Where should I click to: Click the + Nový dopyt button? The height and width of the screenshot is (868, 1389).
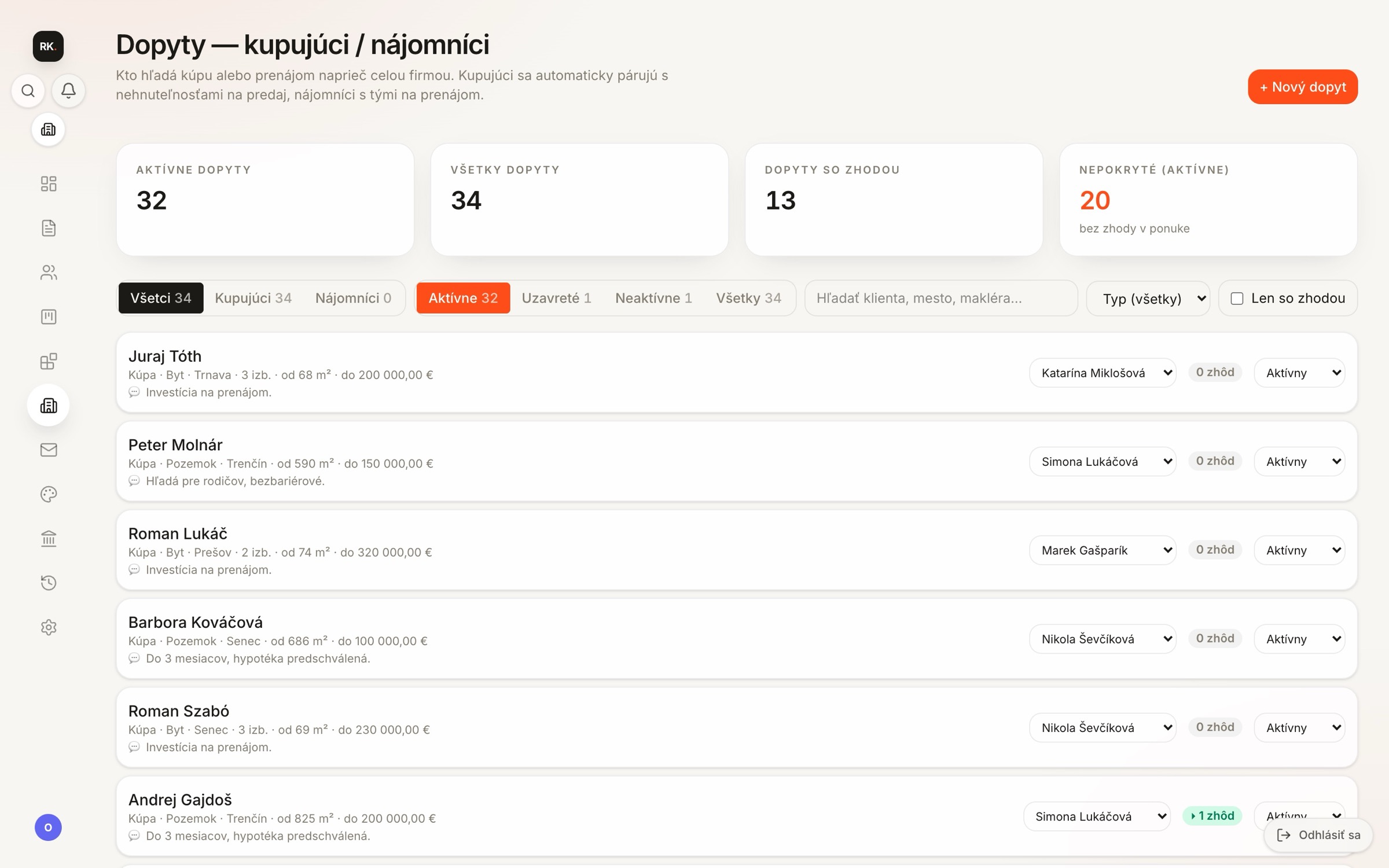tap(1303, 87)
